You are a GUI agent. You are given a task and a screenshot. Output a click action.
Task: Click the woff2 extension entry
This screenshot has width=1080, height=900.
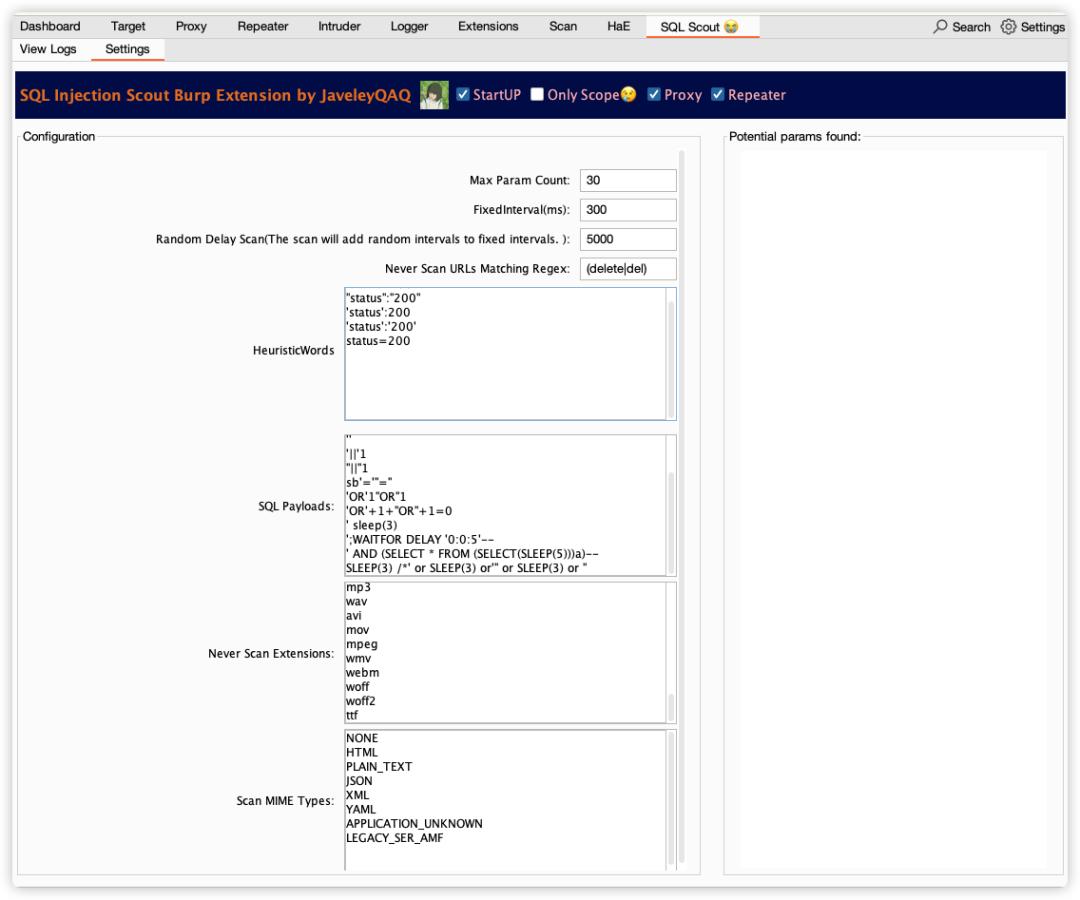pyautogui.click(x=360, y=701)
